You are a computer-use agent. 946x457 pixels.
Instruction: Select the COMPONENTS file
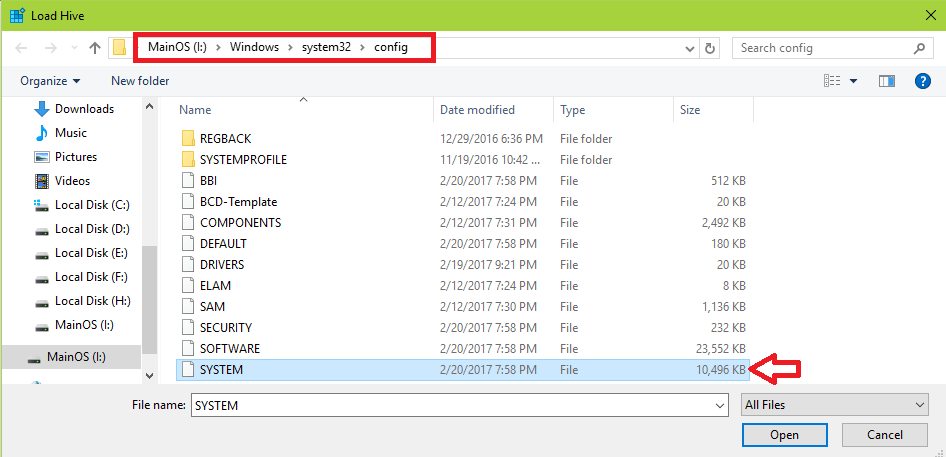463,223
